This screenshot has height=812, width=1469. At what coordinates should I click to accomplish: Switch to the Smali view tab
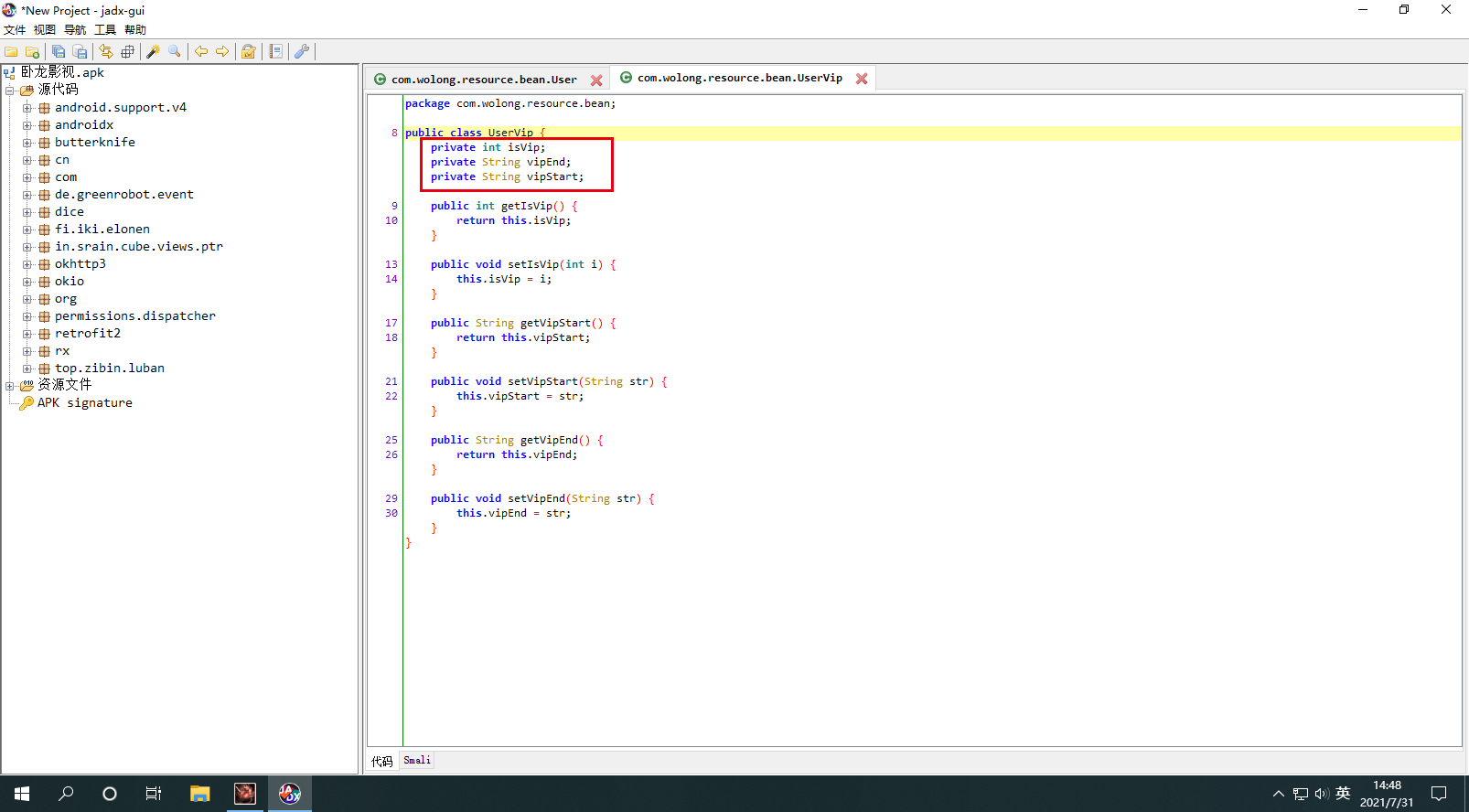417,760
